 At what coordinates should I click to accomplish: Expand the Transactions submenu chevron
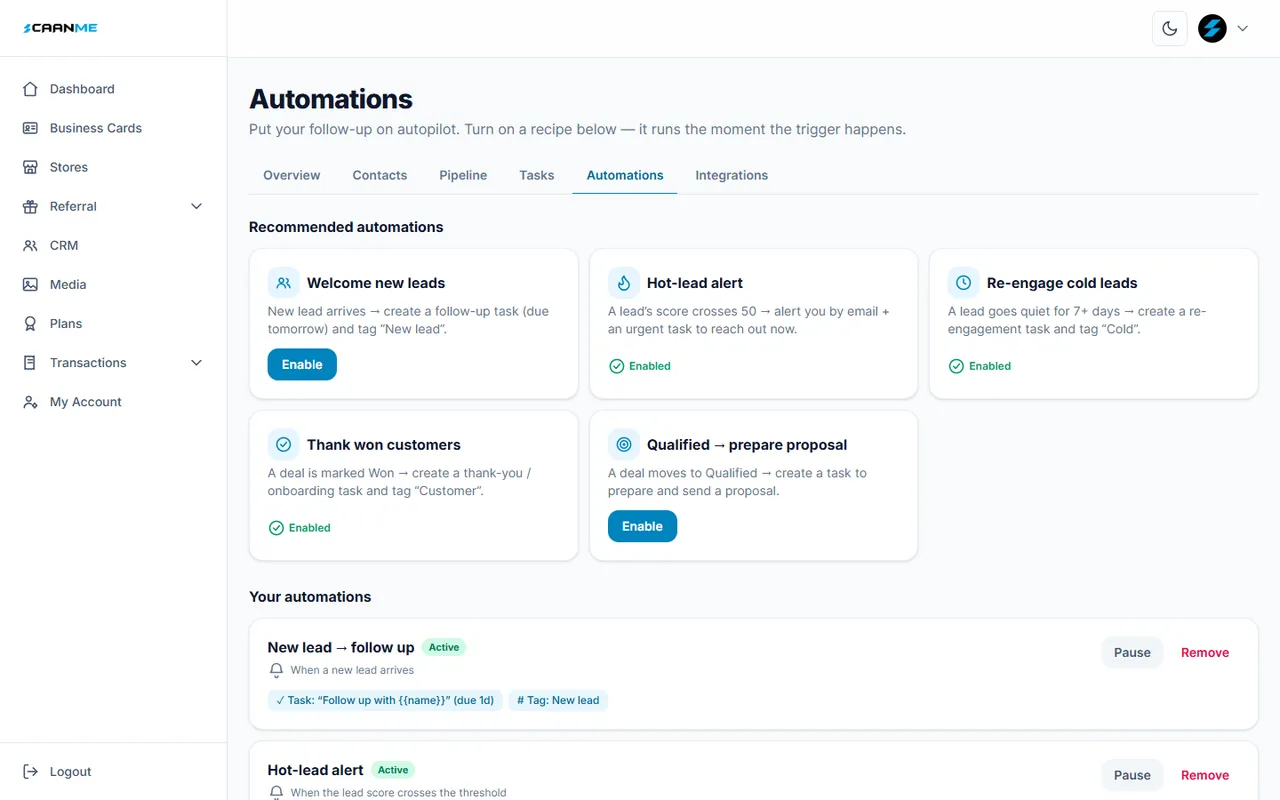(x=196, y=362)
